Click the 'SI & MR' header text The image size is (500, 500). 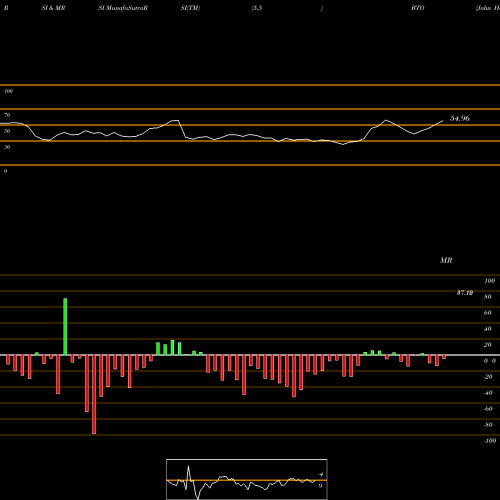pyautogui.click(x=53, y=8)
